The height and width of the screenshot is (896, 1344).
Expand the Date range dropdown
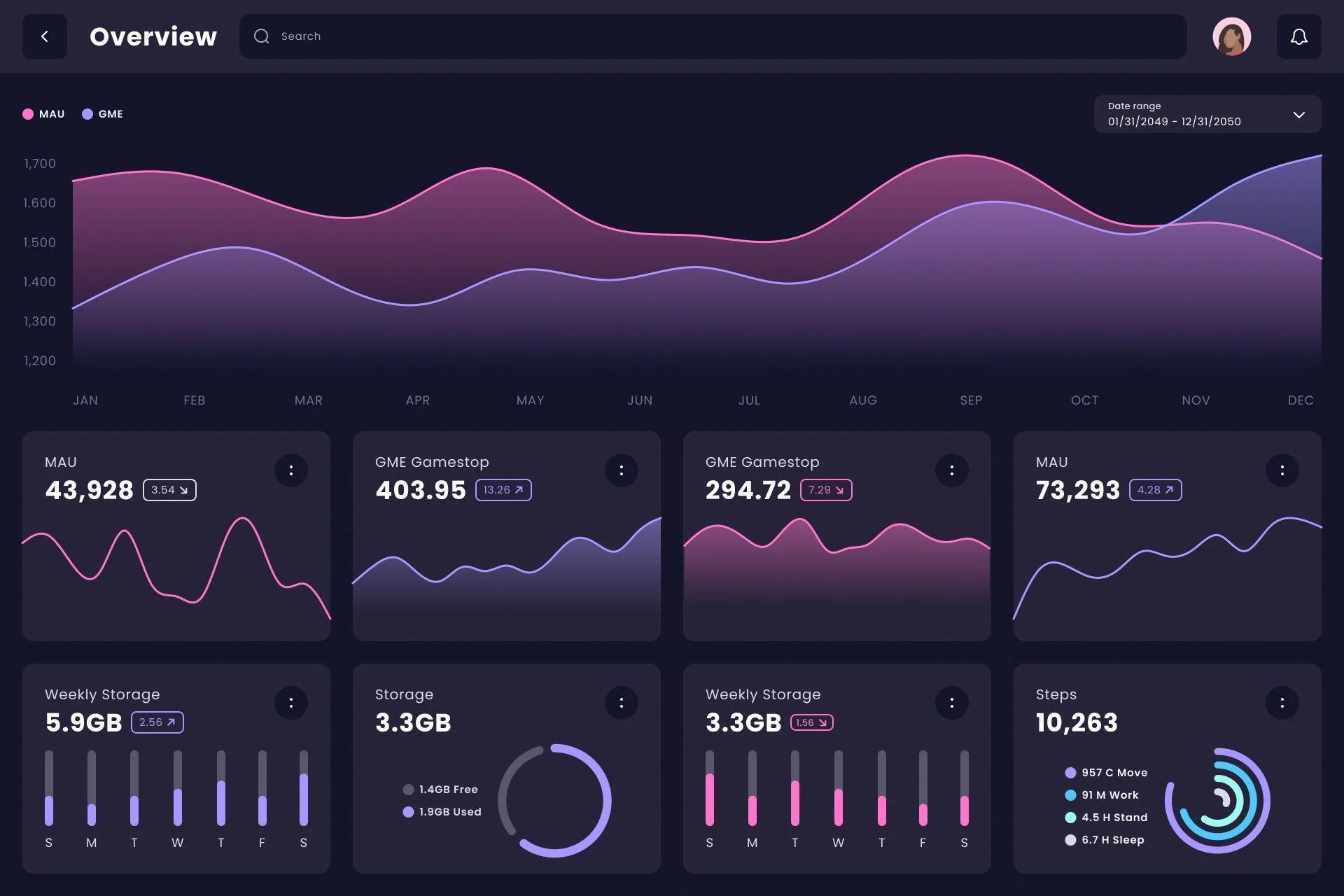(1207, 114)
